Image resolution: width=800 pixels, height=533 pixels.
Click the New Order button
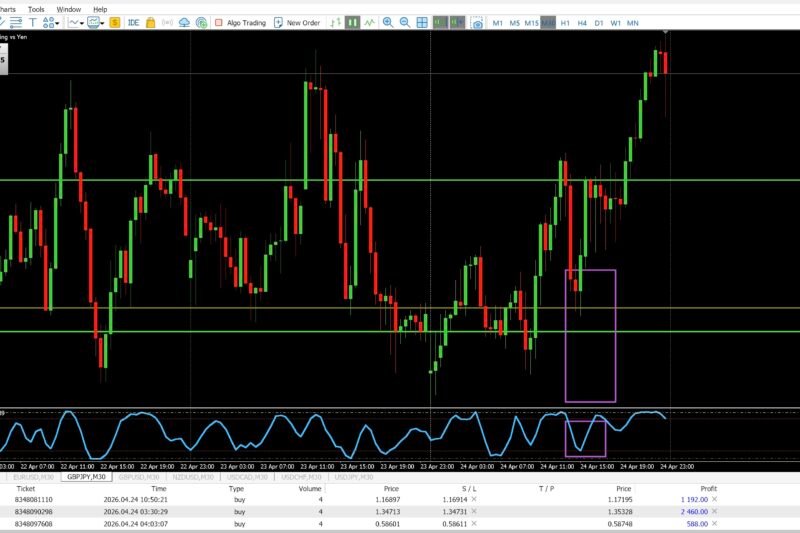click(x=297, y=22)
